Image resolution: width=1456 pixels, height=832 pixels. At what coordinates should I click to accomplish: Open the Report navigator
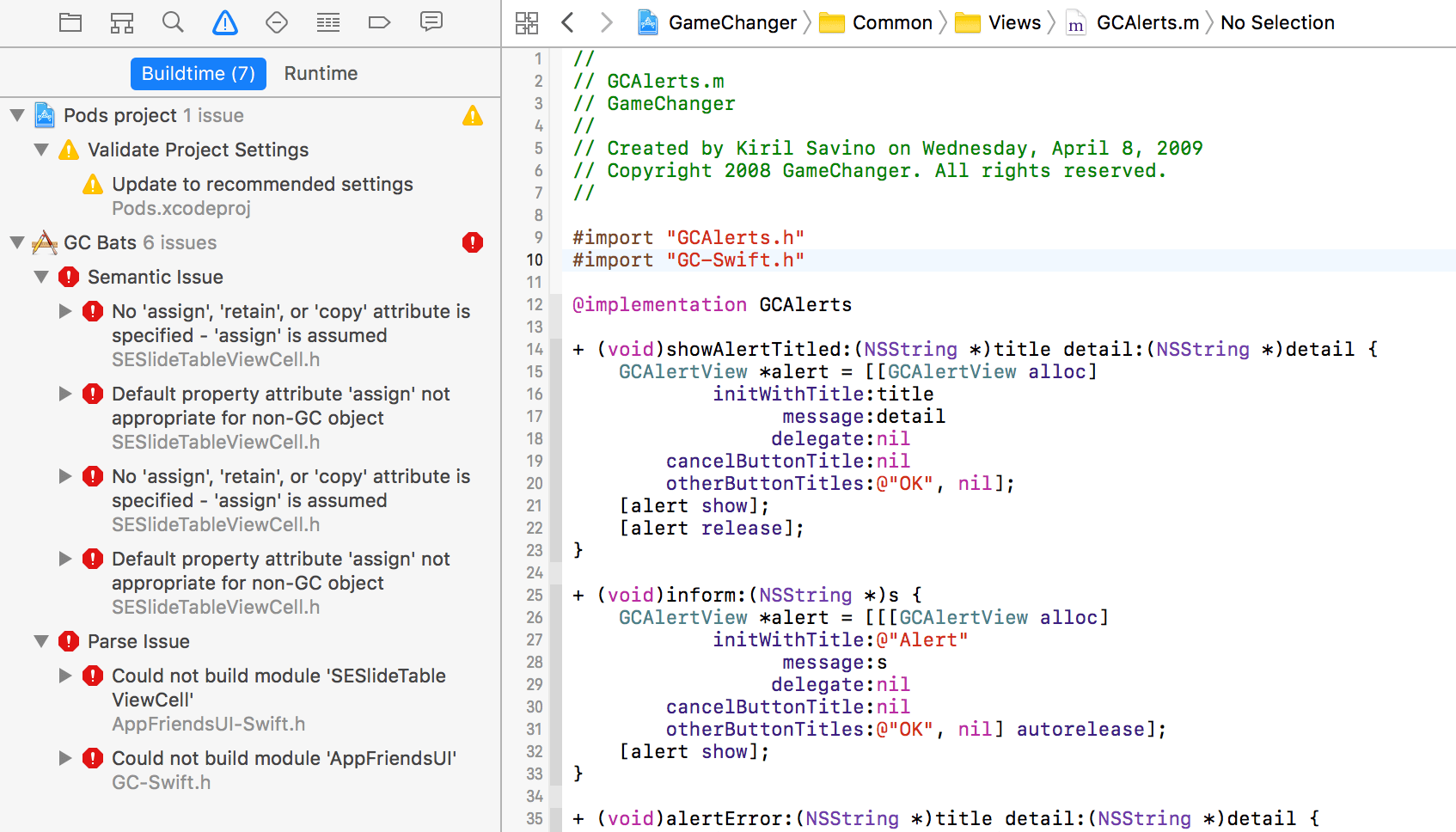pyautogui.click(x=431, y=23)
